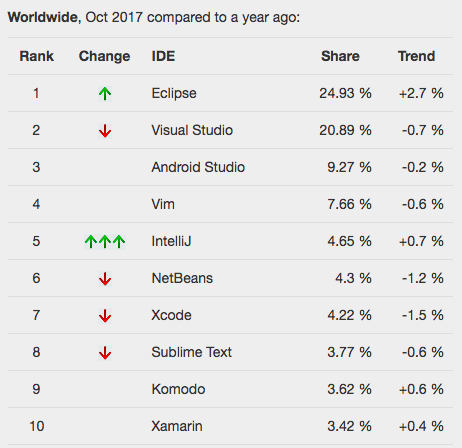Select the Change column header
The image size is (462, 448).
click(104, 57)
